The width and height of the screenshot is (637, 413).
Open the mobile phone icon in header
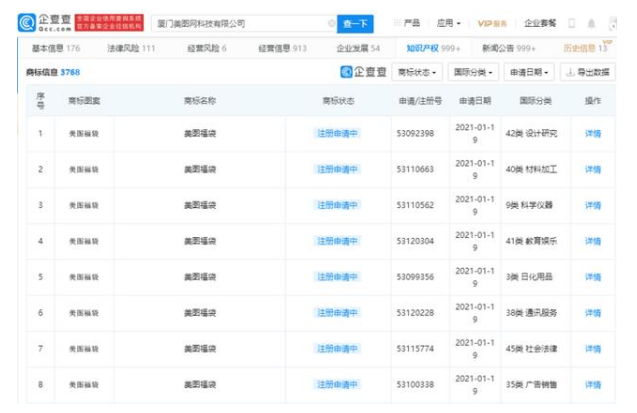tap(571, 24)
